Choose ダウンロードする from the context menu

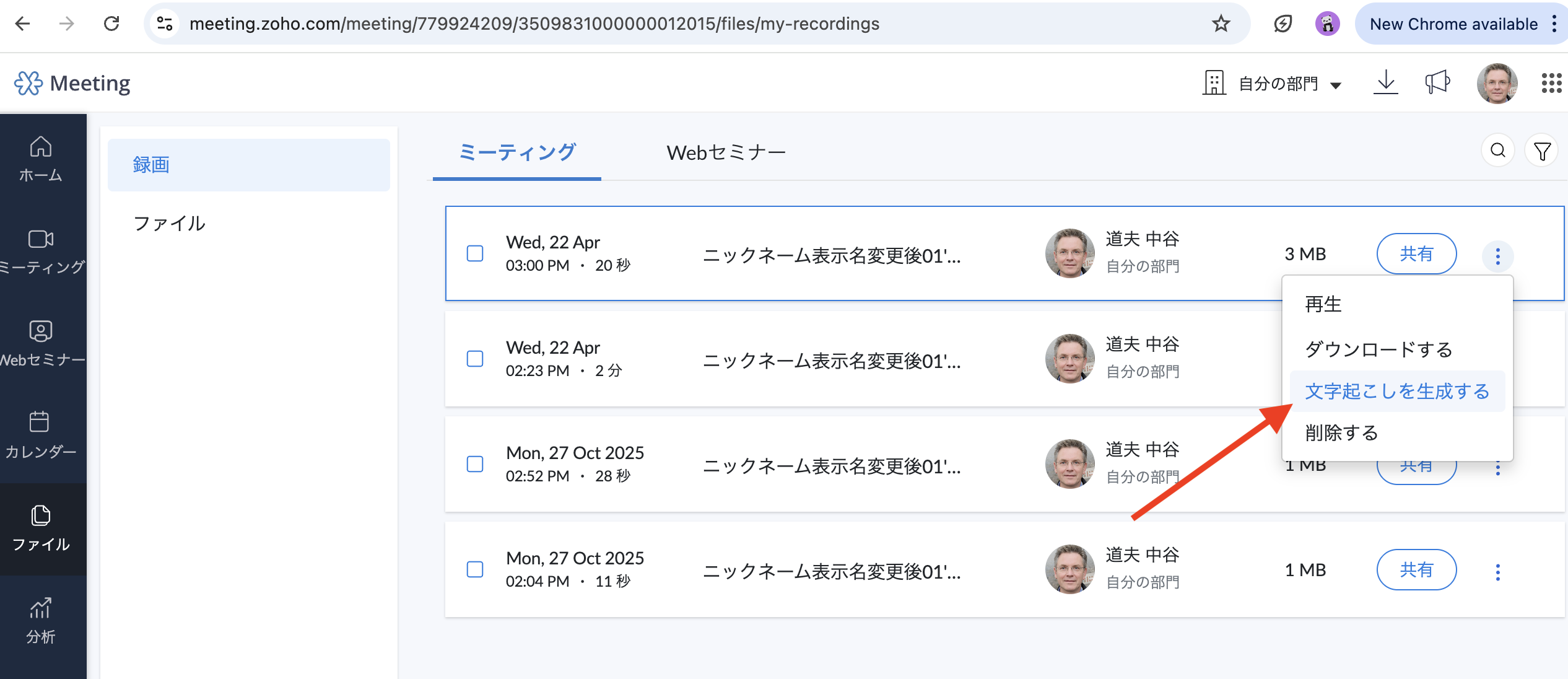tap(1379, 349)
